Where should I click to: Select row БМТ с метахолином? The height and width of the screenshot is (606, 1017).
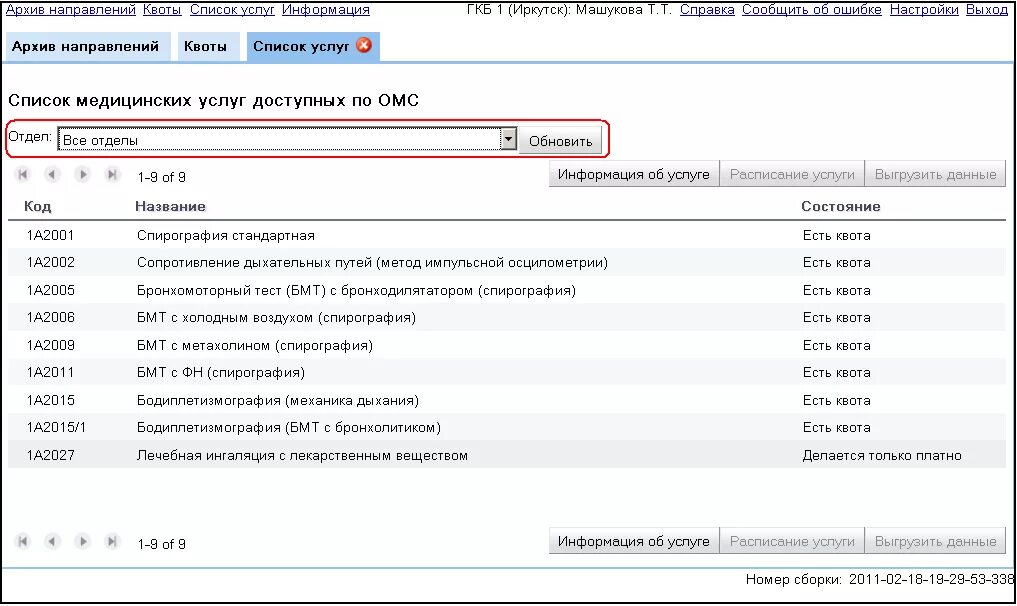click(507, 345)
